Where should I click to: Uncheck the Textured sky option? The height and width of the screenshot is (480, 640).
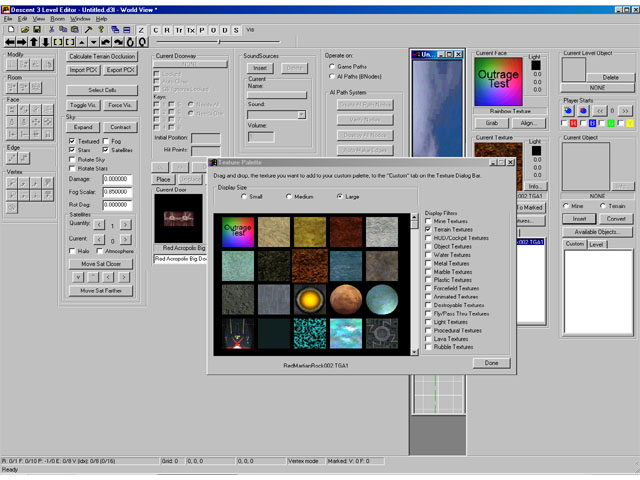[72, 141]
